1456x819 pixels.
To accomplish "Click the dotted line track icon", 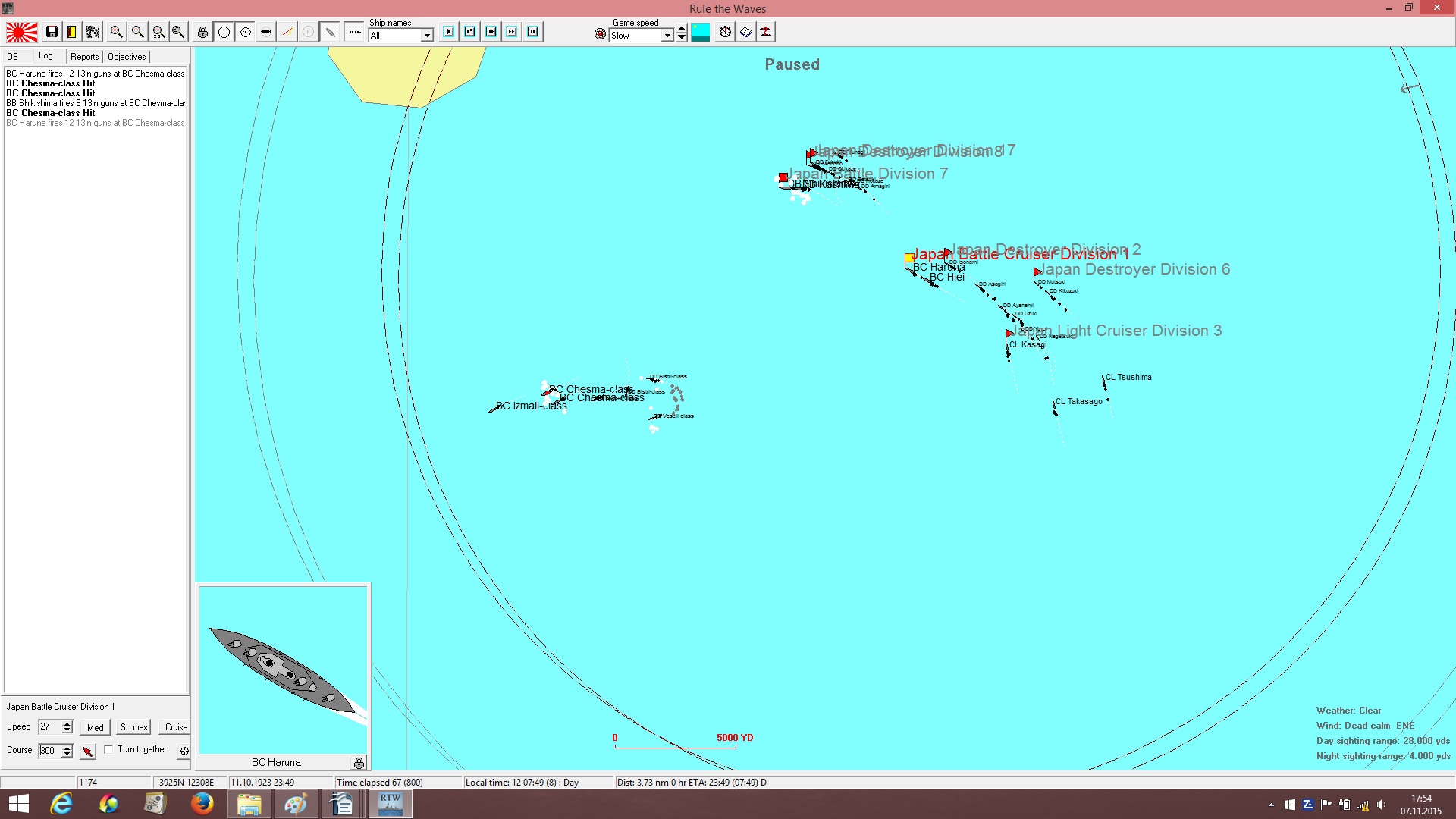I will tap(354, 32).
